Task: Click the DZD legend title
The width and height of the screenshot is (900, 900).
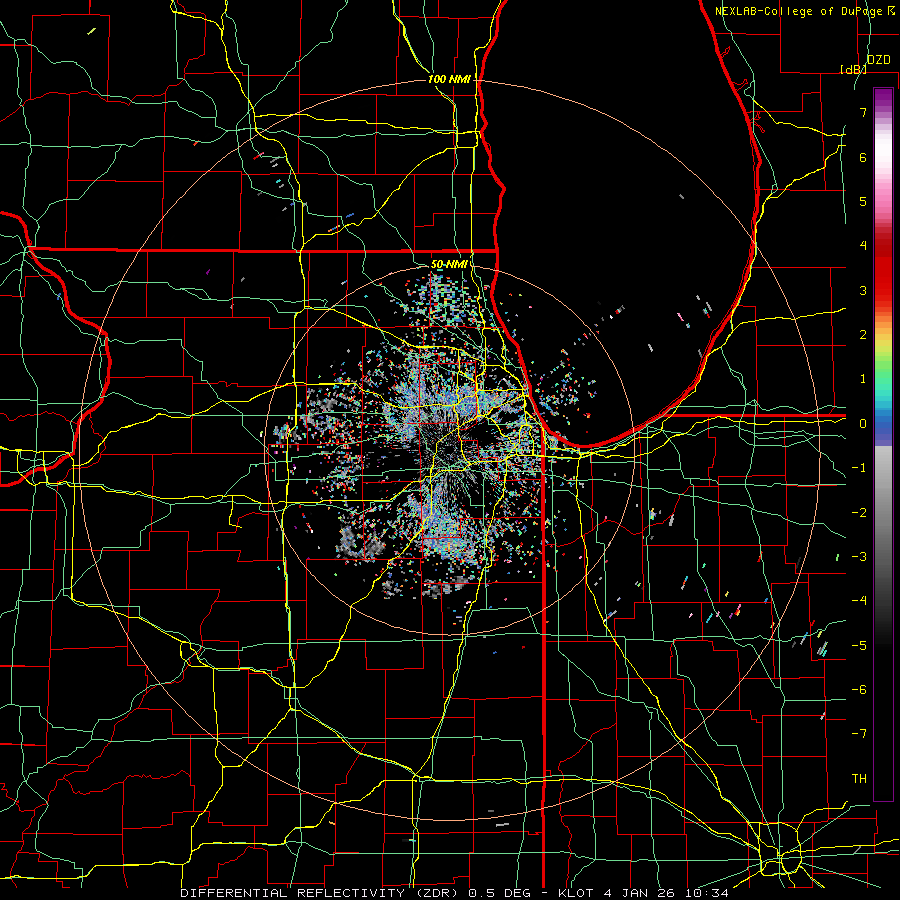Action: [x=878, y=60]
